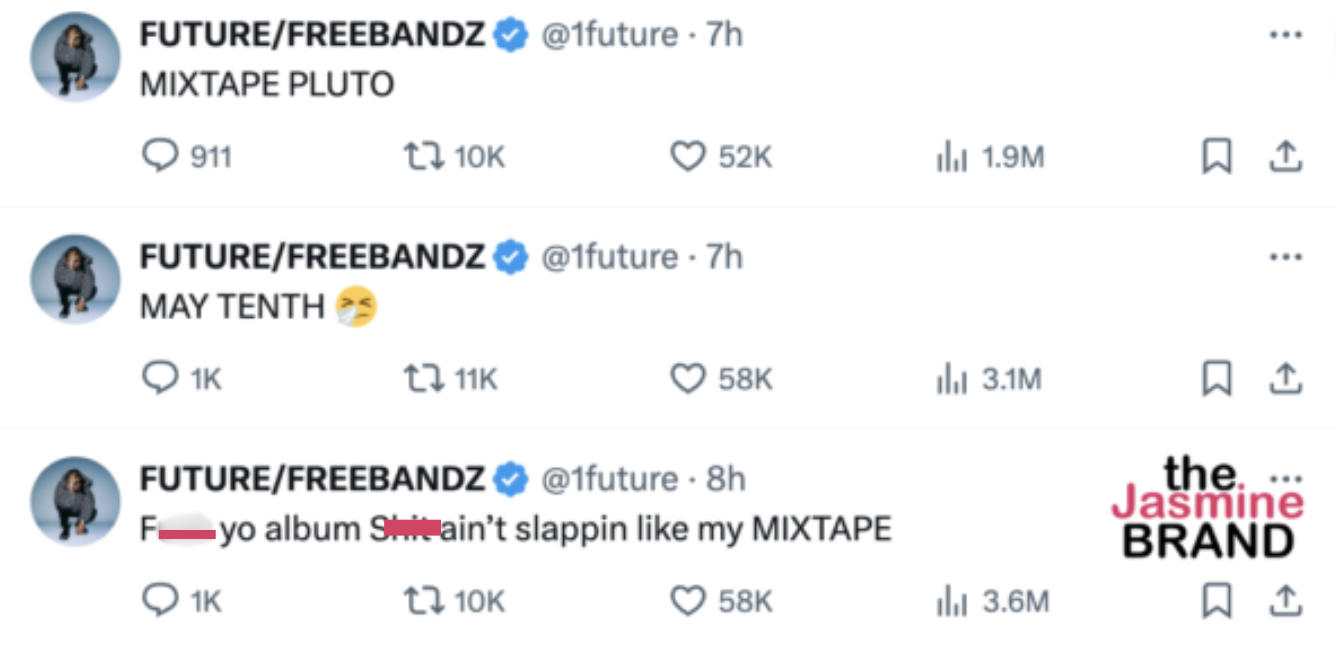Viewport: 1336px width, 648px height.
Task: Open the profile picture on the MAY TENTH tweet
Action: 74,279
